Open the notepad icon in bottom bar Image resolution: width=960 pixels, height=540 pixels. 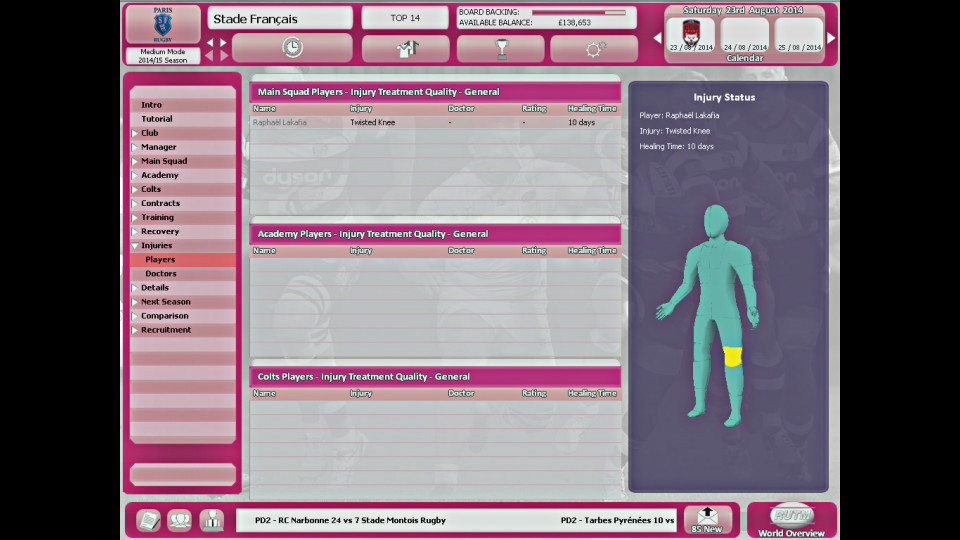click(148, 520)
